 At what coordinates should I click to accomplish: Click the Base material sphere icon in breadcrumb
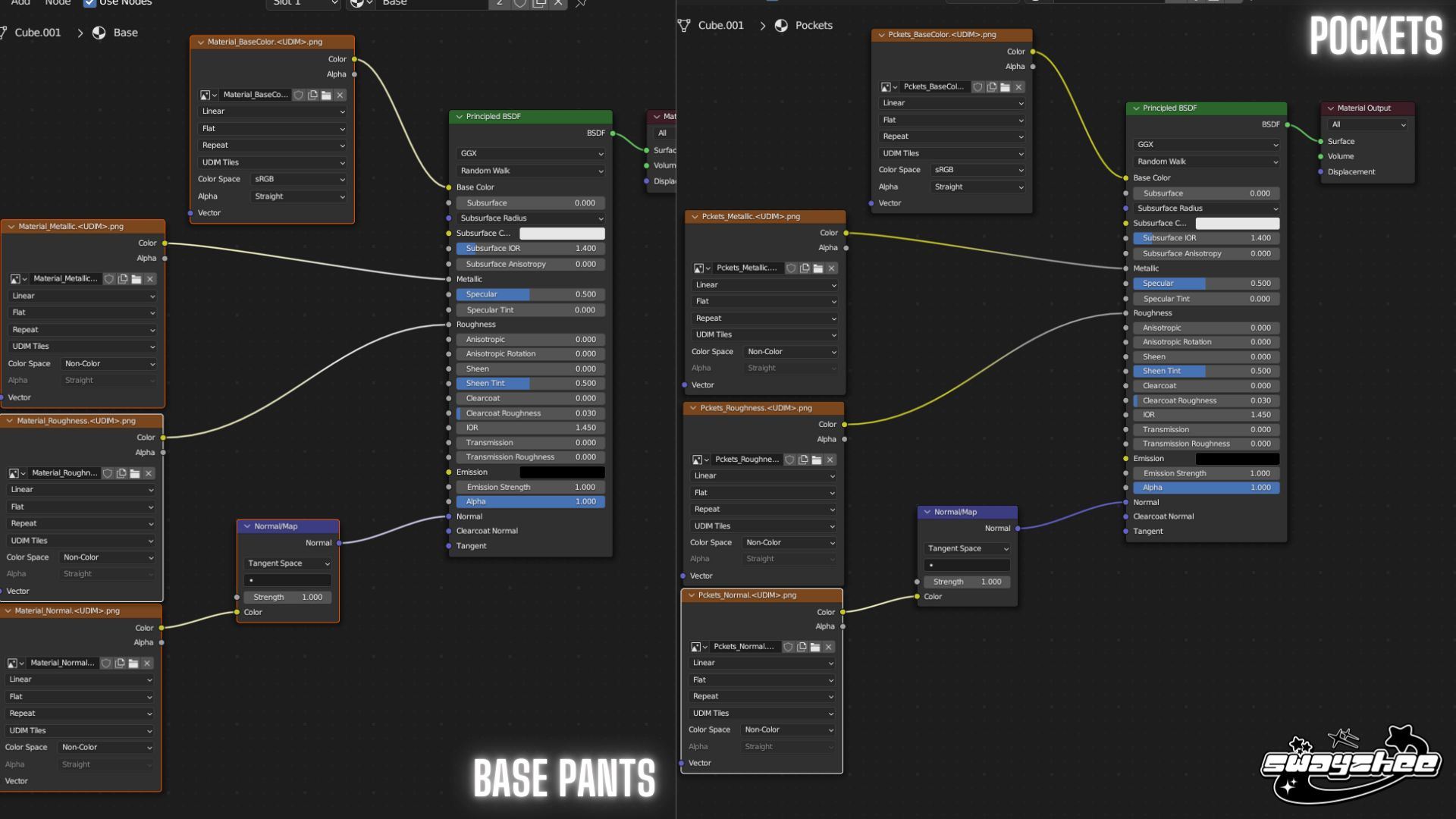[x=99, y=33]
